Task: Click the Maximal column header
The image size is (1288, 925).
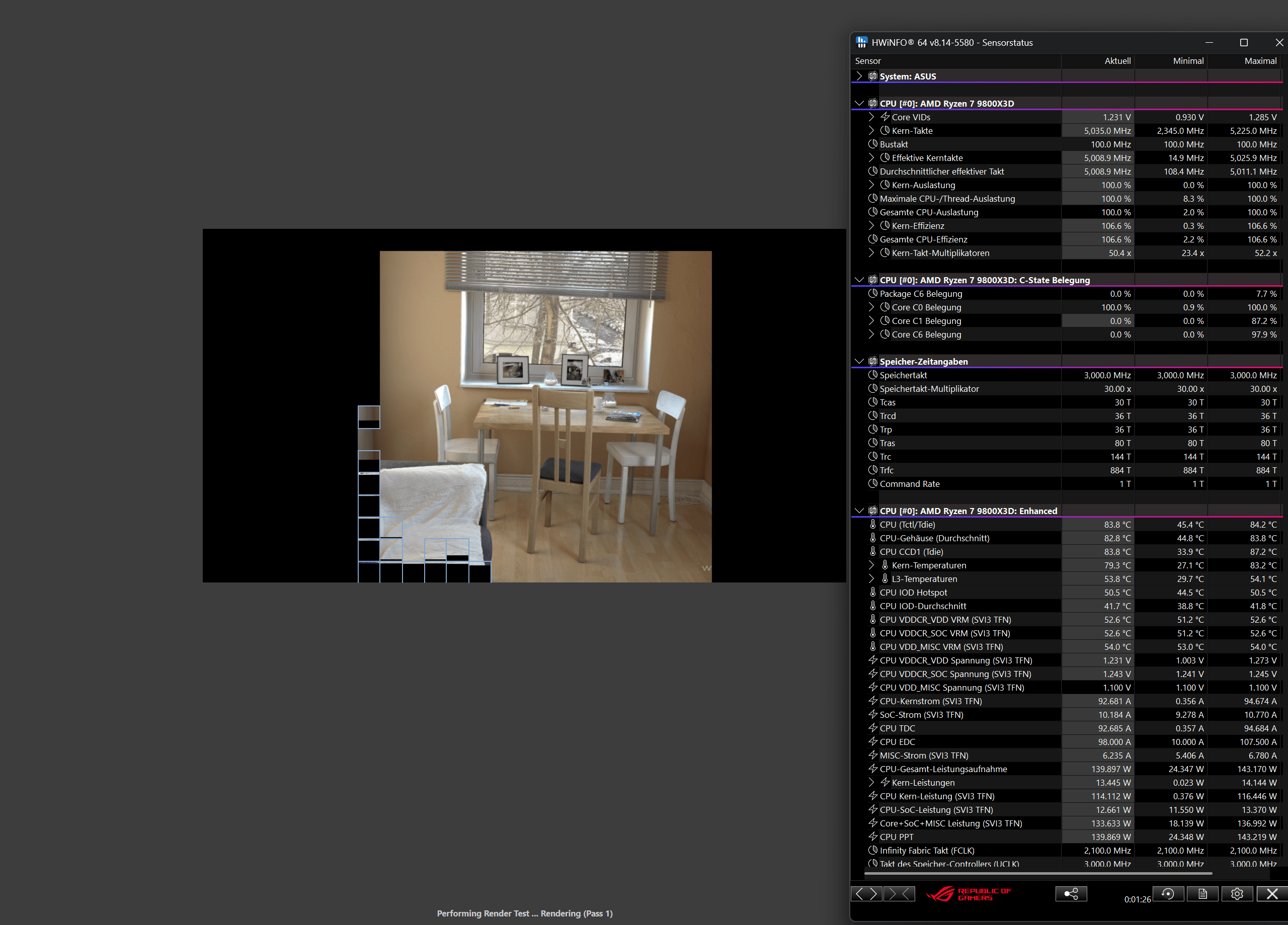Action: click(1260, 61)
